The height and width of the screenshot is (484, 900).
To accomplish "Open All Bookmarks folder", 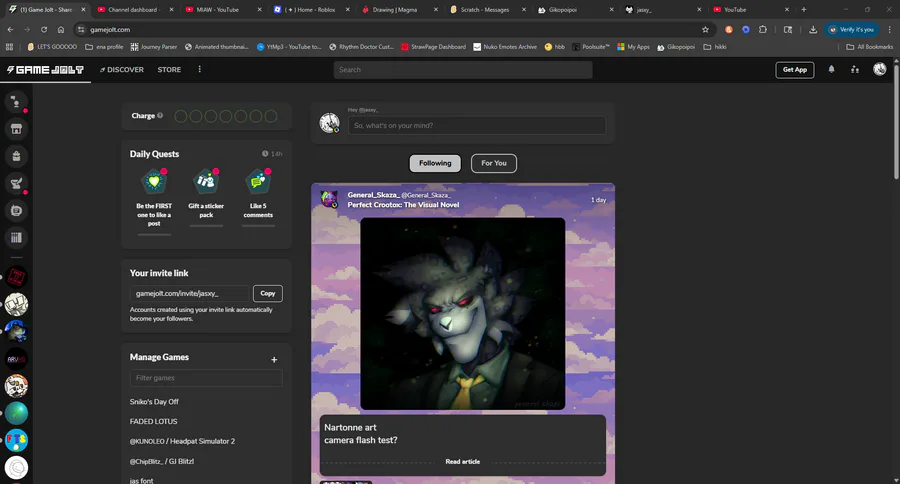I will coord(870,47).
